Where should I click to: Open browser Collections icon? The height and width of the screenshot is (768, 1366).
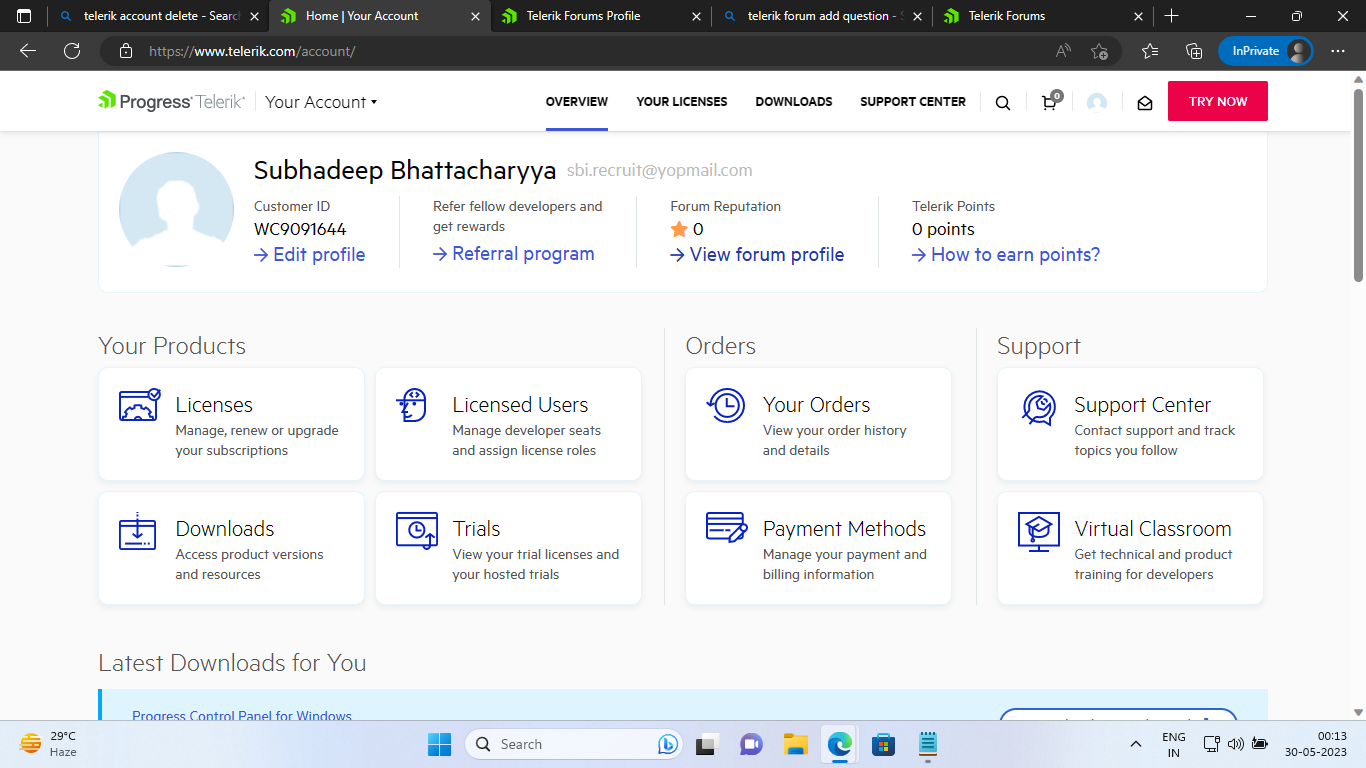[1193, 51]
